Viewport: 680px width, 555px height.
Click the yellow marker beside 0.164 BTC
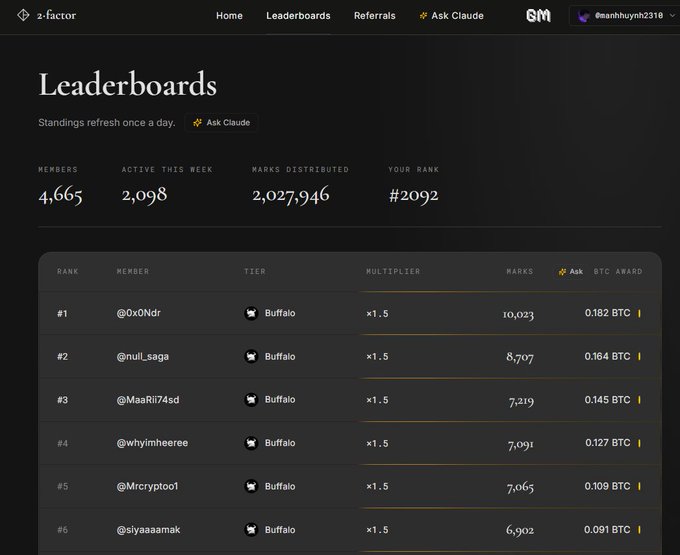coord(639,356)
